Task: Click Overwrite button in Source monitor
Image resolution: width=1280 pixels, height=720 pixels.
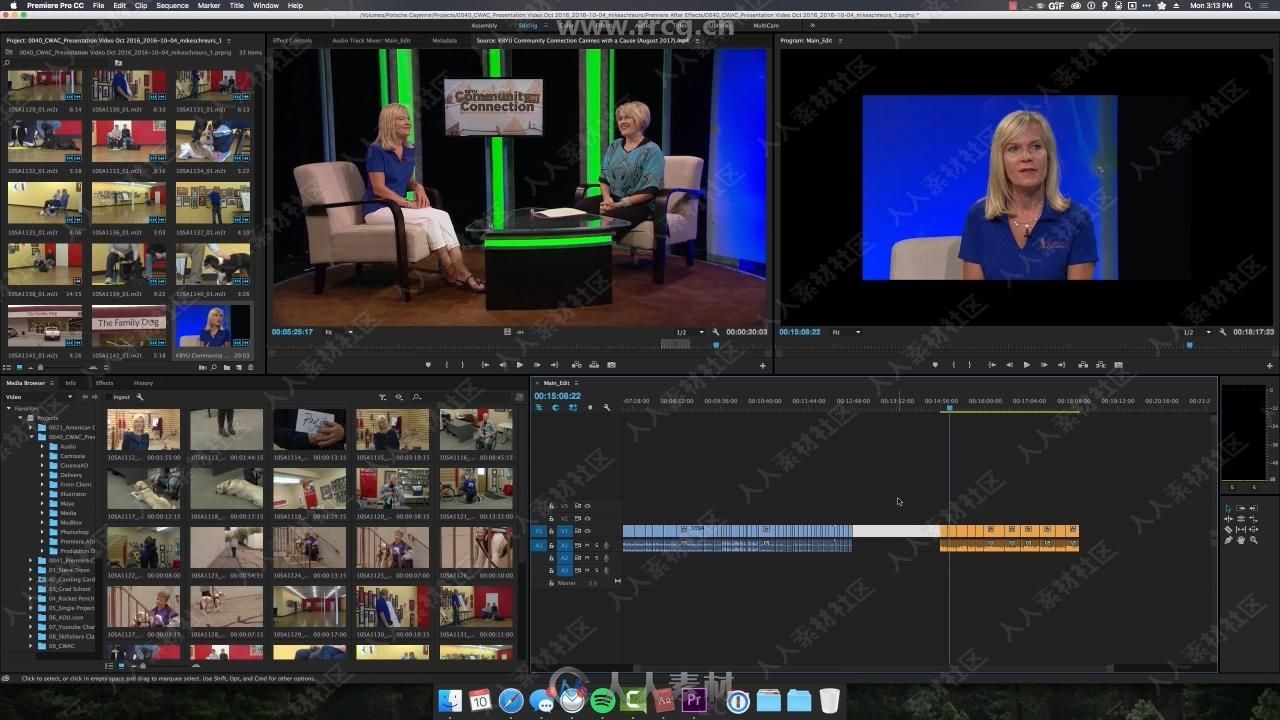Action: click(x=594, y=365)
